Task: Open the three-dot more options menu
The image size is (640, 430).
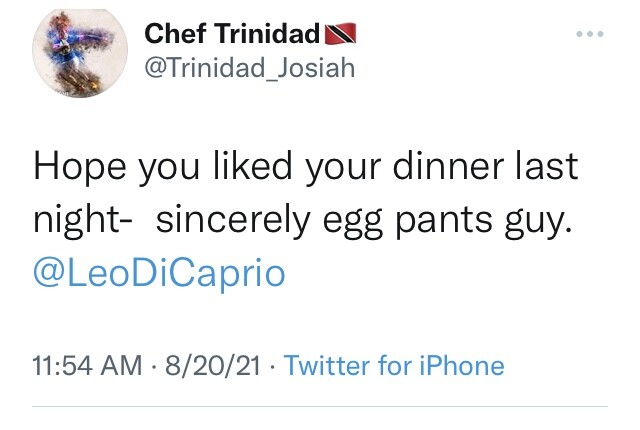Action: coord(590,34)
